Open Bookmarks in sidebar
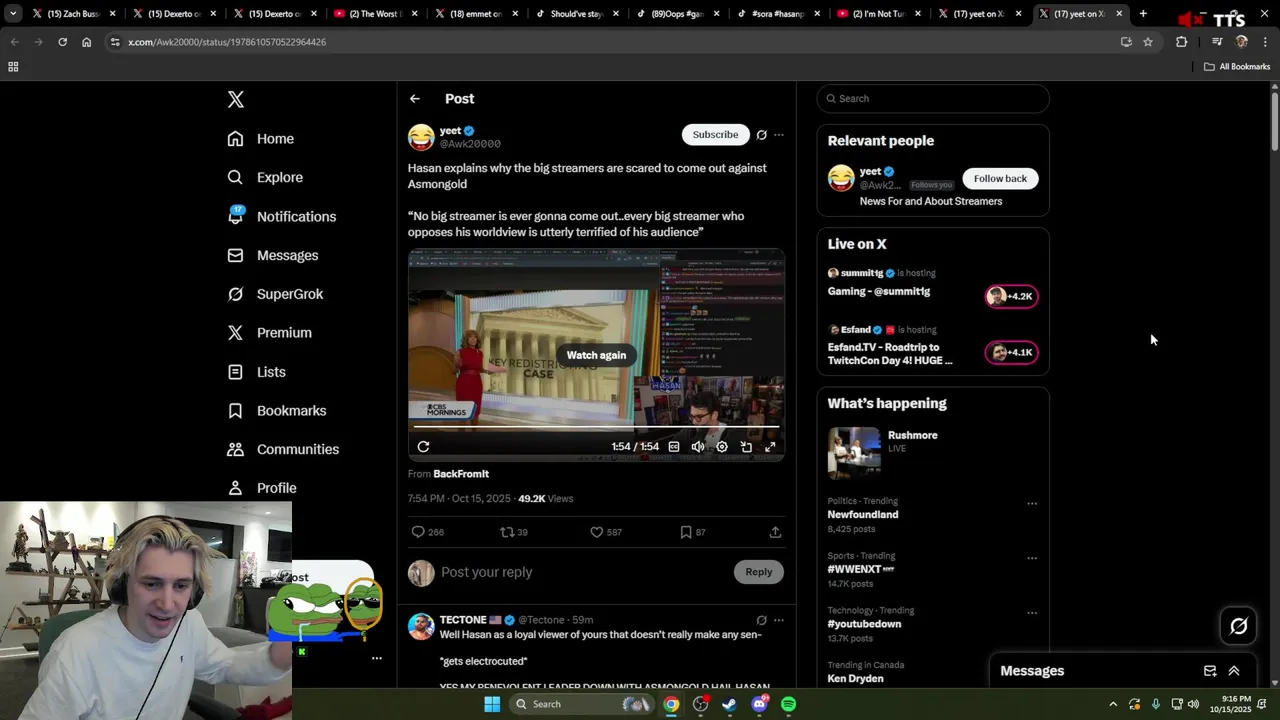Image resolution: width=1280 pixels, height=720 pixels. tap(276, 411)
